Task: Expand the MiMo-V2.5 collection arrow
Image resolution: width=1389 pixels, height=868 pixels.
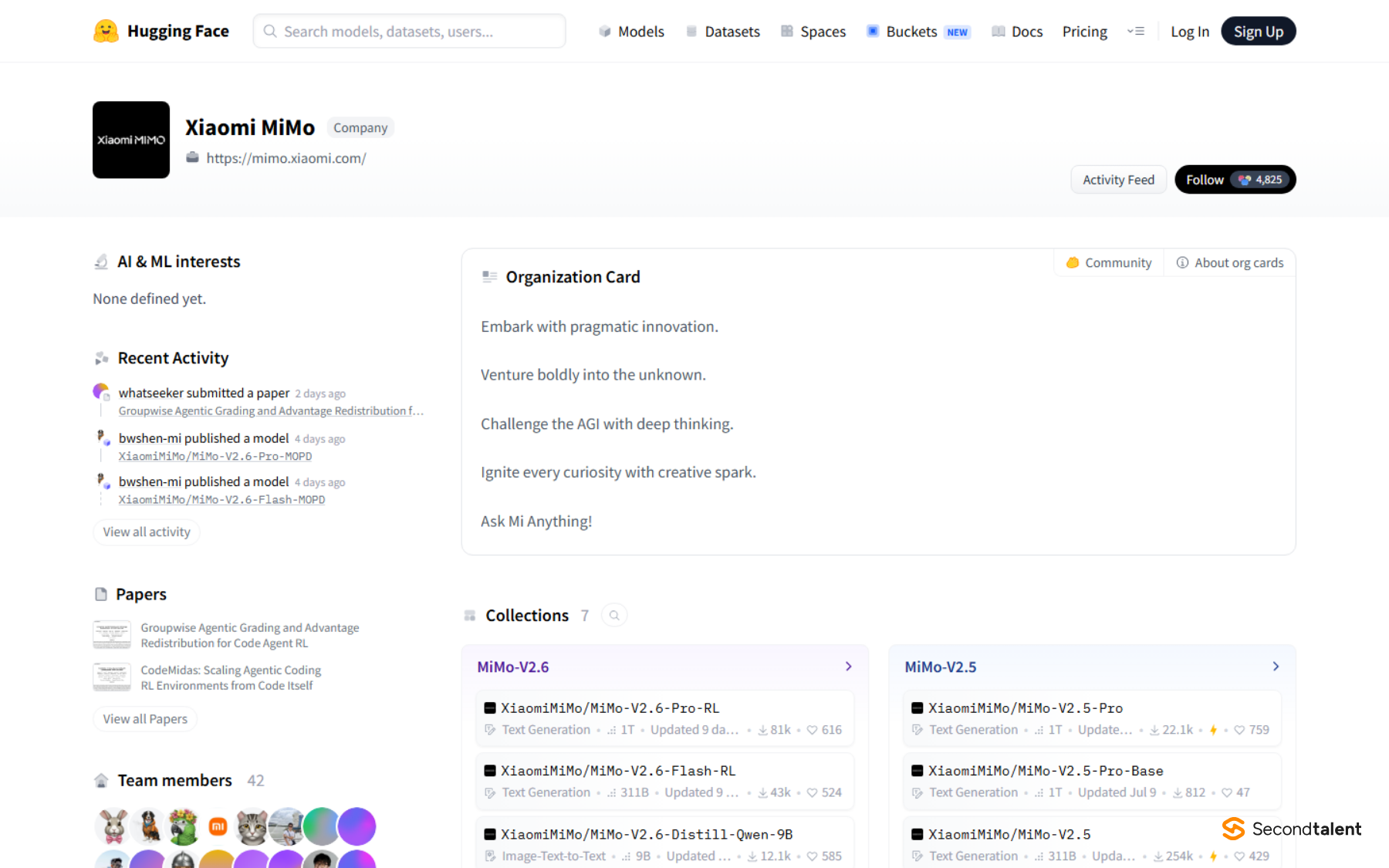Action: pos(1276,667)
